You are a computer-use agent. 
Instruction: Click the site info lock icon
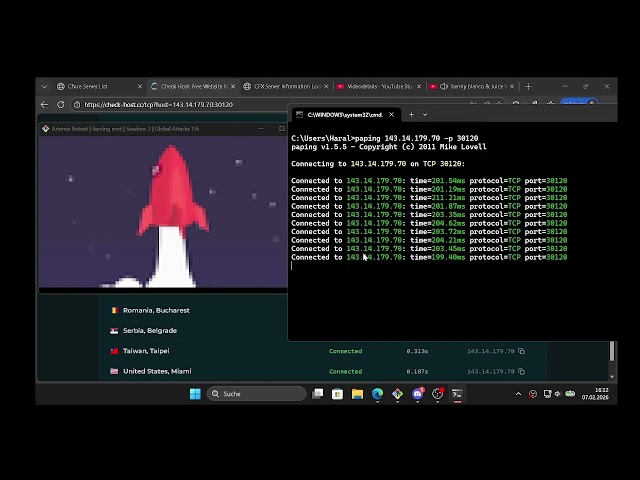coord(77,105)
